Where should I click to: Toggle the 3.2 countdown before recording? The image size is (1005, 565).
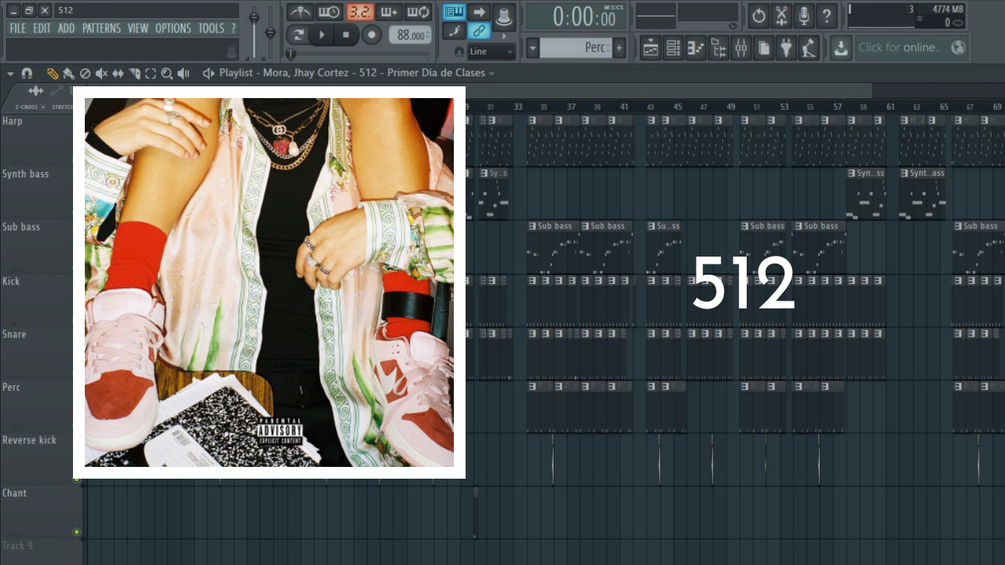point(360,12)
